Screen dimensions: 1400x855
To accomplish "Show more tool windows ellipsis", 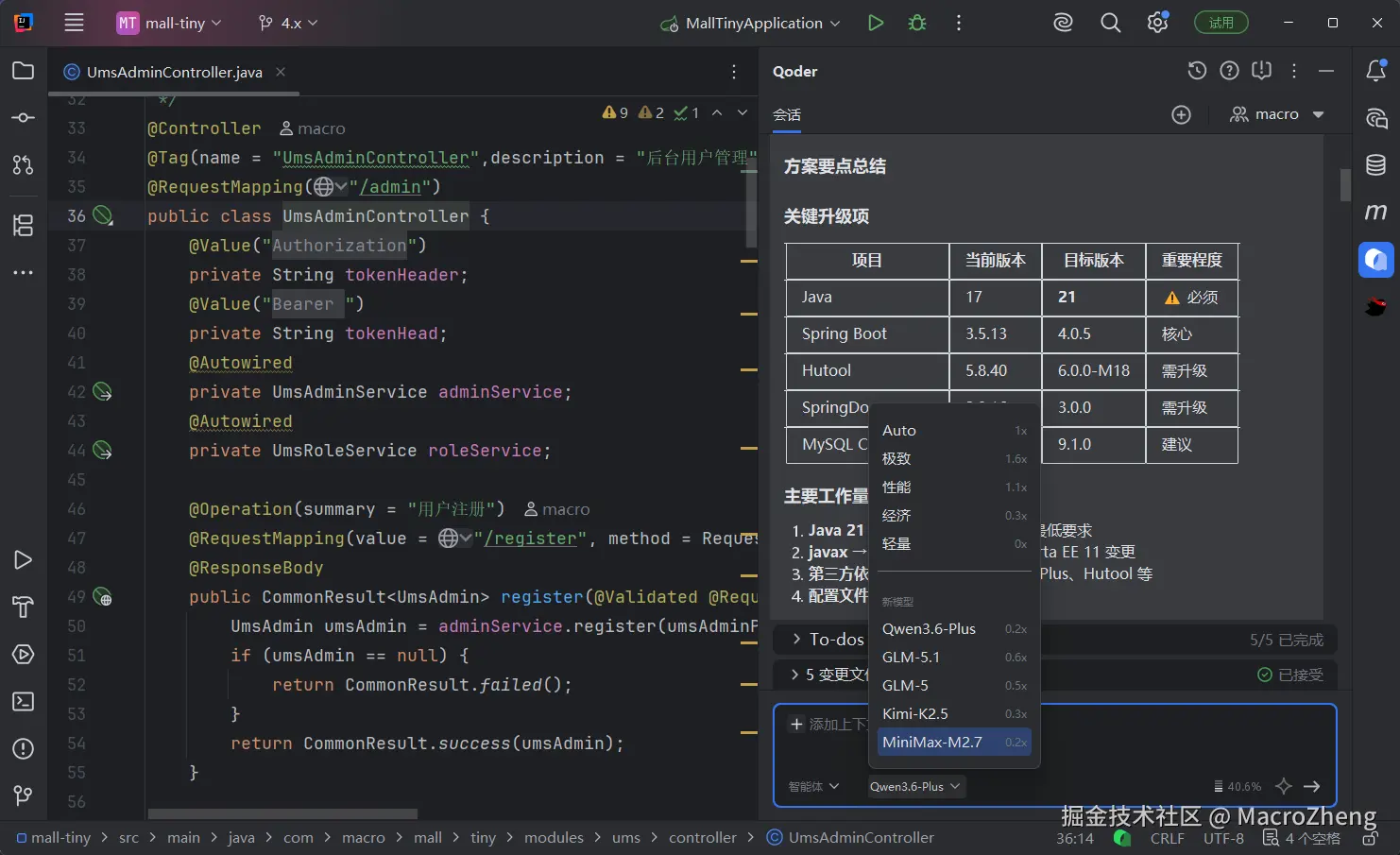I will [x=24, y=272].
